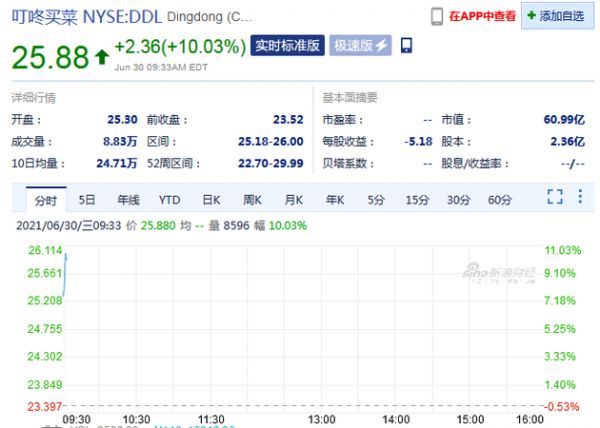Select the 60分 chart tab

tap(499, 200)
